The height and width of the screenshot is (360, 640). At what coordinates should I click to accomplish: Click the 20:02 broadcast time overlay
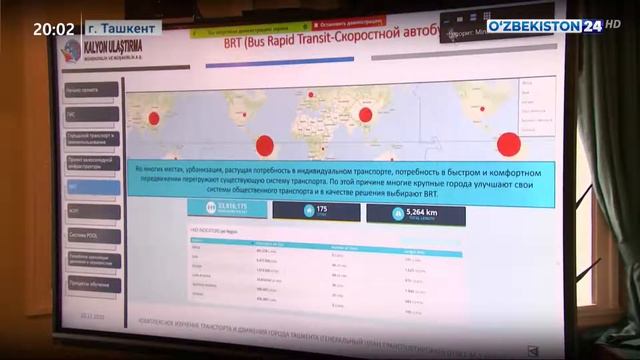pyautogui.click(x=54, y=29)
